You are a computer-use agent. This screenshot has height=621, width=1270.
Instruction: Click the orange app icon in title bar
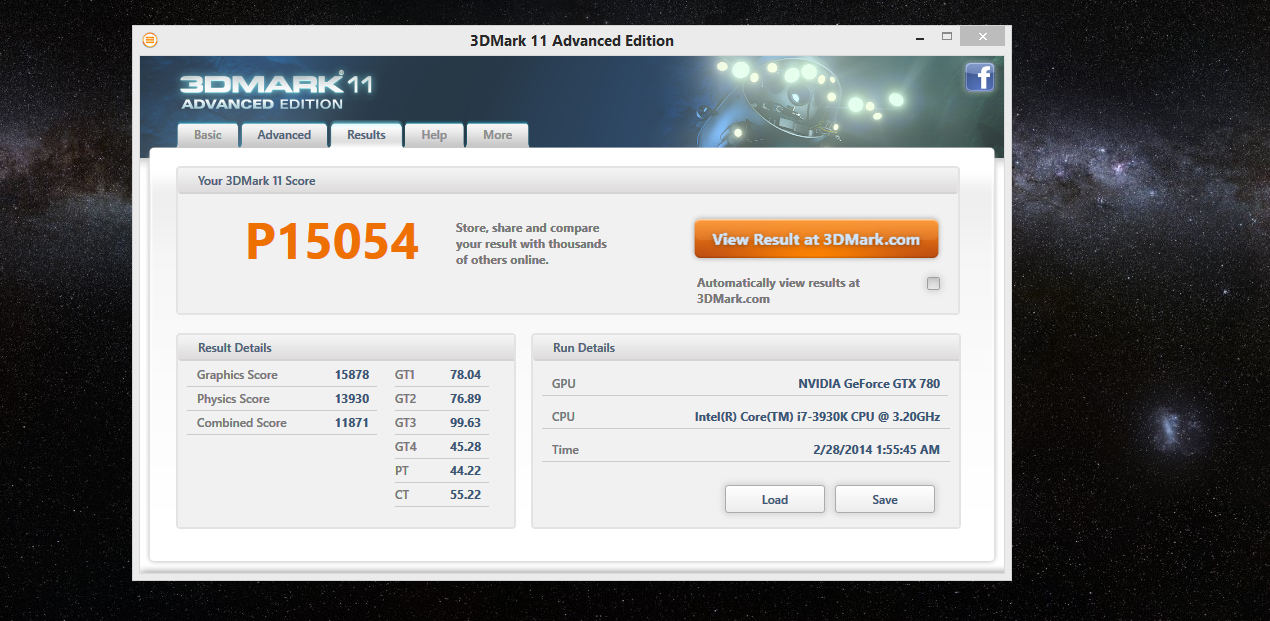coord(150,40)
